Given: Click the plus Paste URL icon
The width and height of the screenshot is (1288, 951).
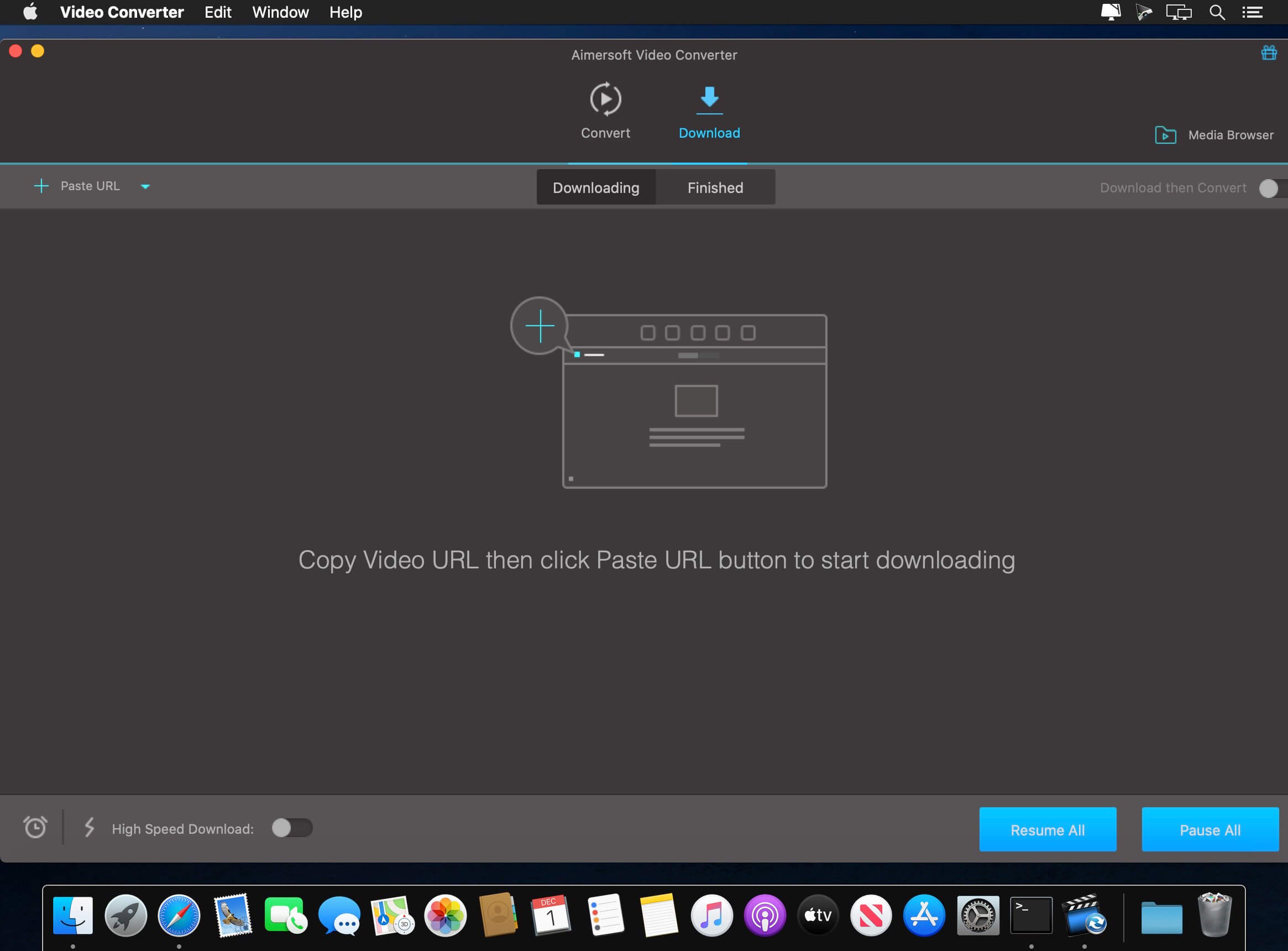Looking at the screenshot, I should coord(41,186).
